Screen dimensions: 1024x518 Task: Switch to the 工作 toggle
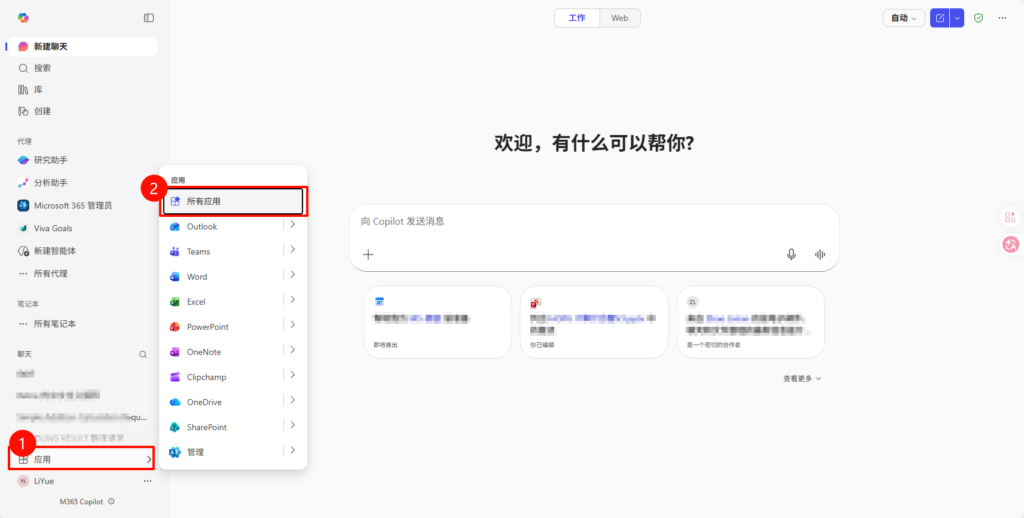(x=577, y=18)
